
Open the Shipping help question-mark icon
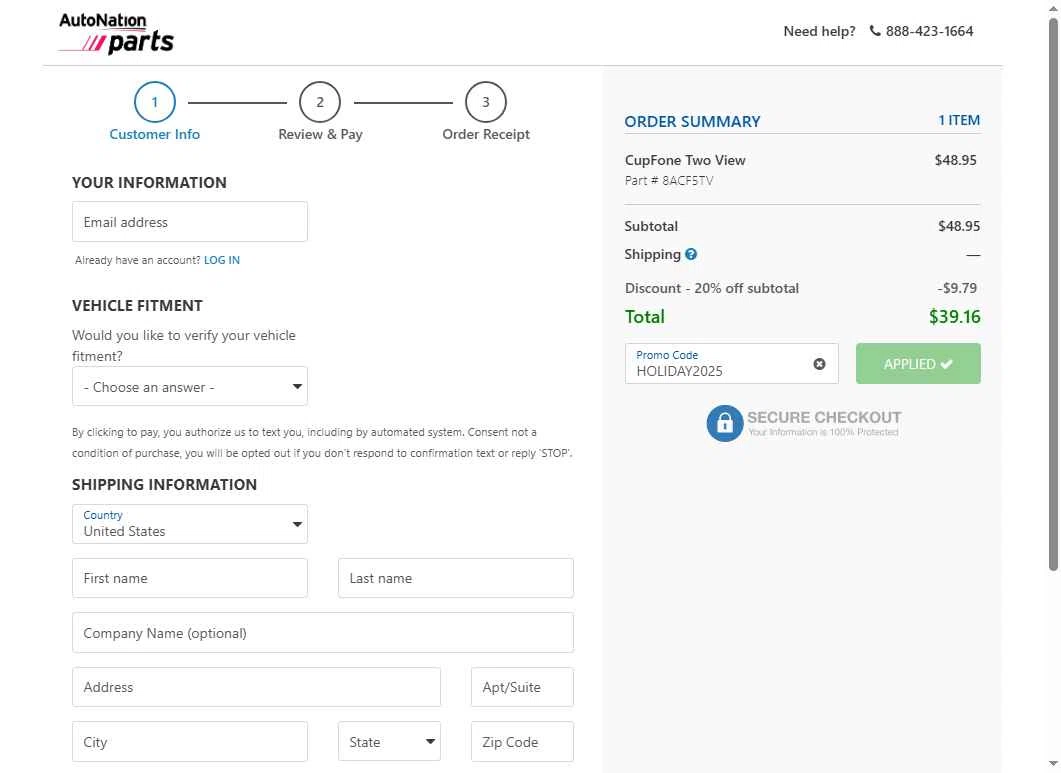(x=691, y=255)
